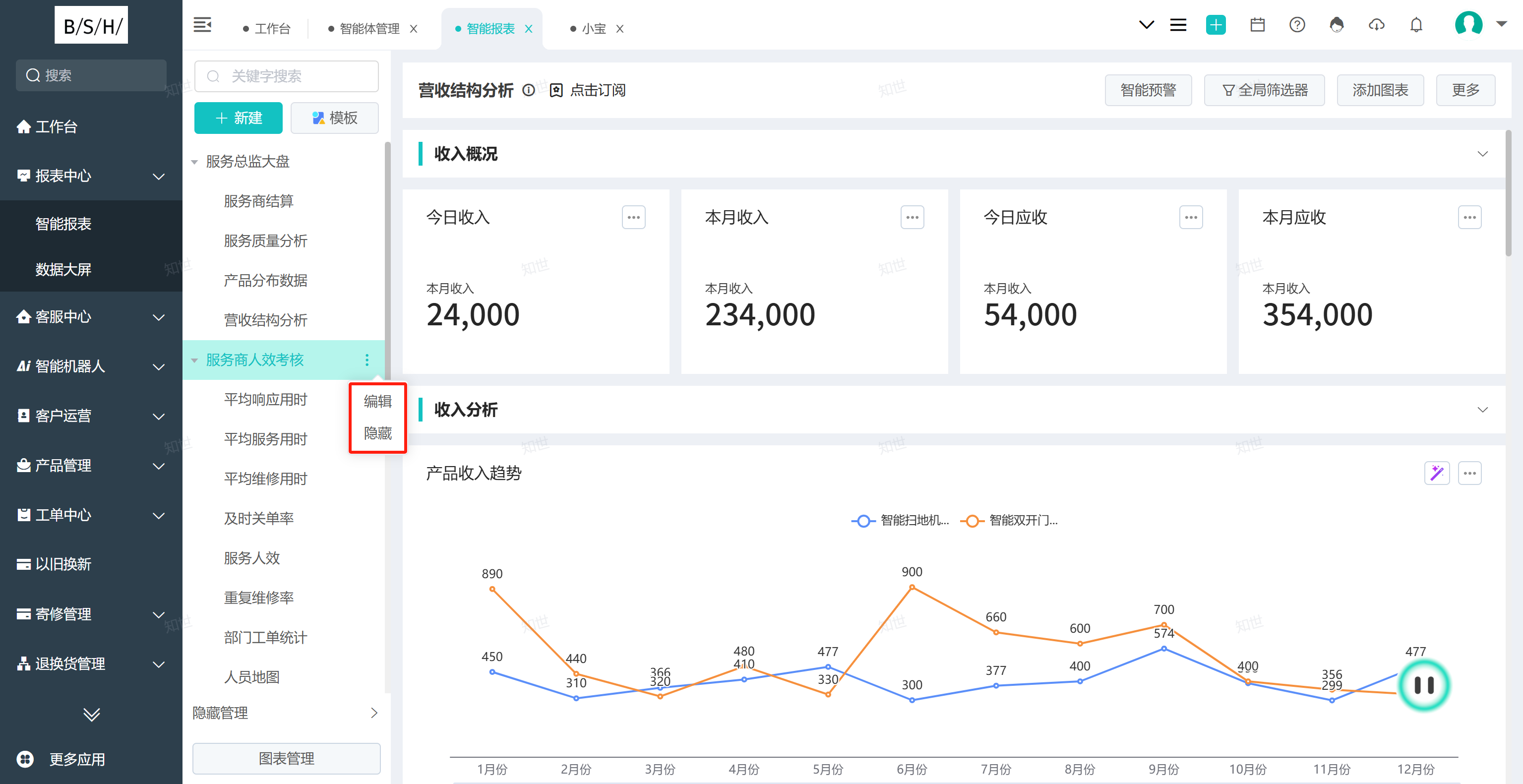Close the 小宝 tab

click(619, 28)
